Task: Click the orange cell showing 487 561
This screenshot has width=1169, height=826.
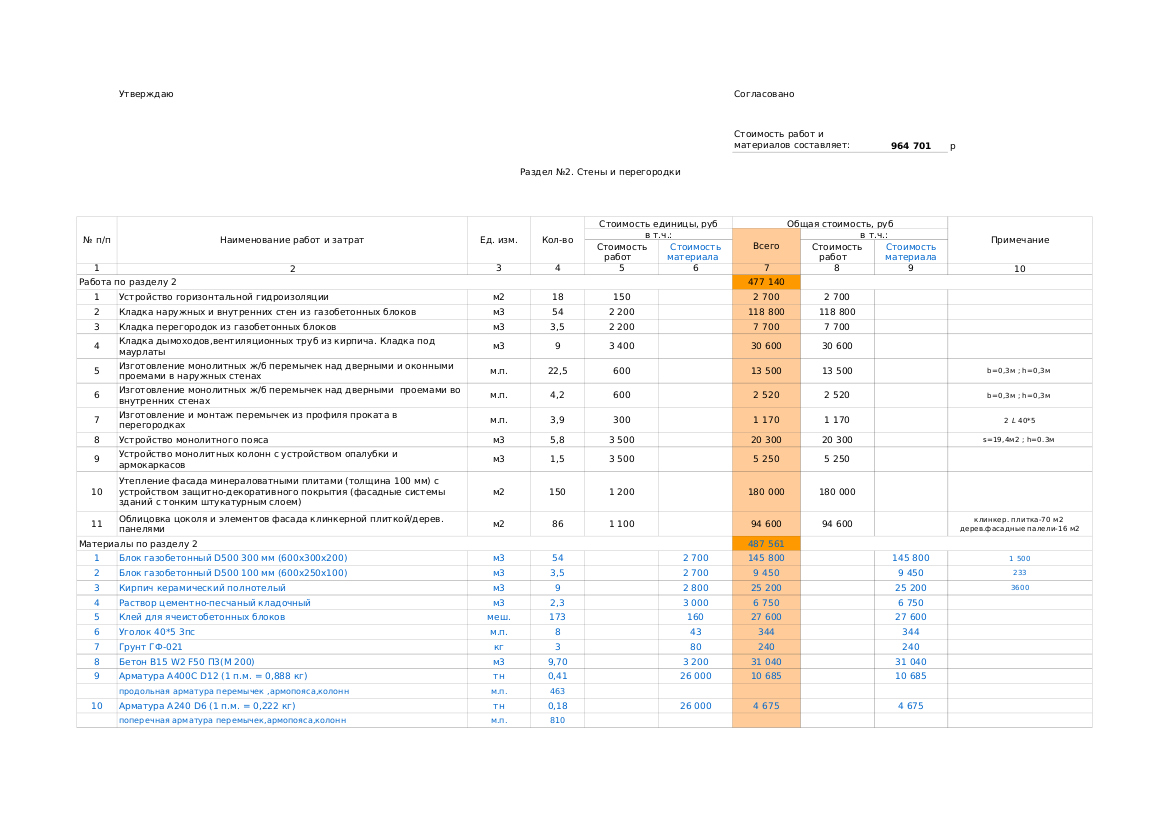Action: pyautogui.click(x=766, y=544)
